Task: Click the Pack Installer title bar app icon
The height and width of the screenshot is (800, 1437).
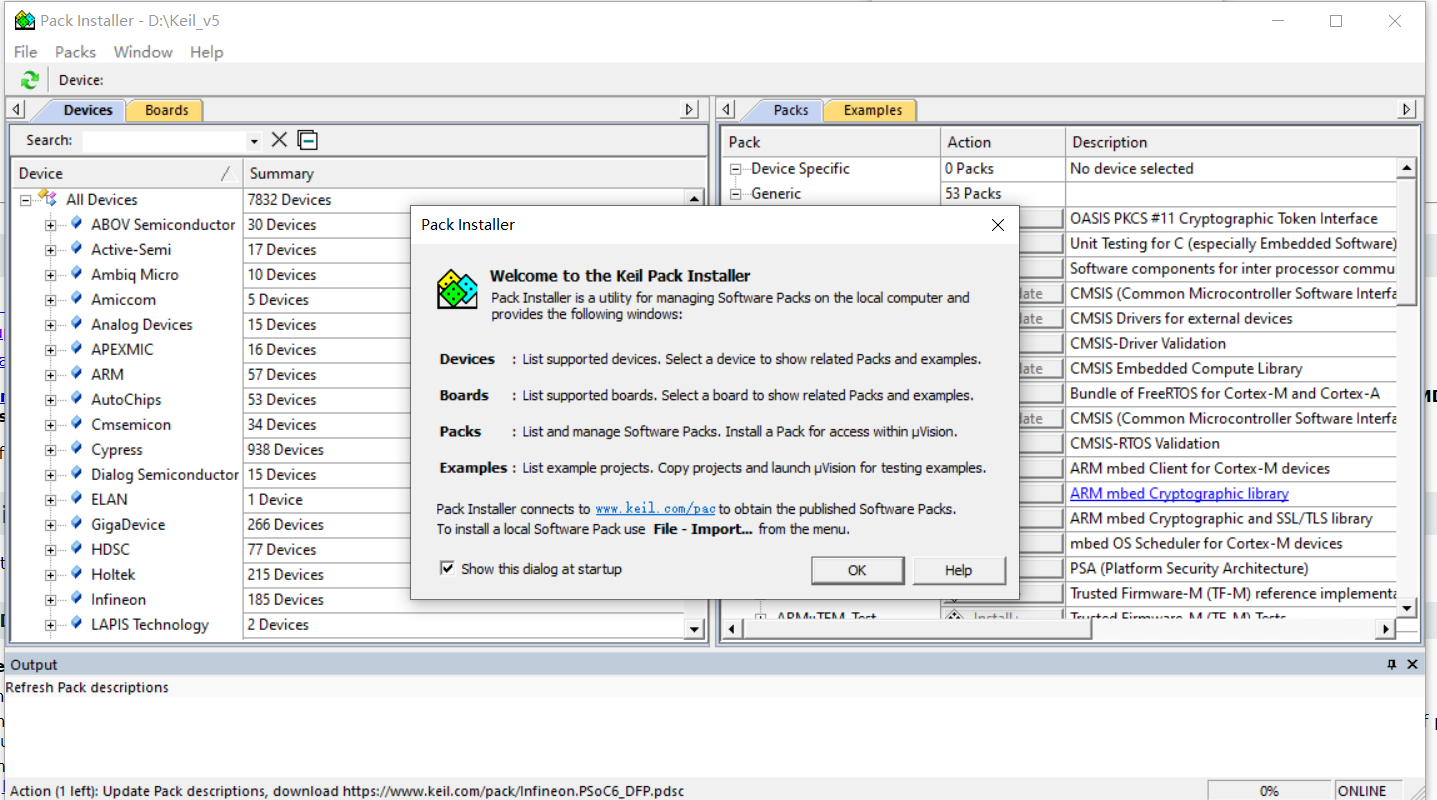Action: click(24, 20)
